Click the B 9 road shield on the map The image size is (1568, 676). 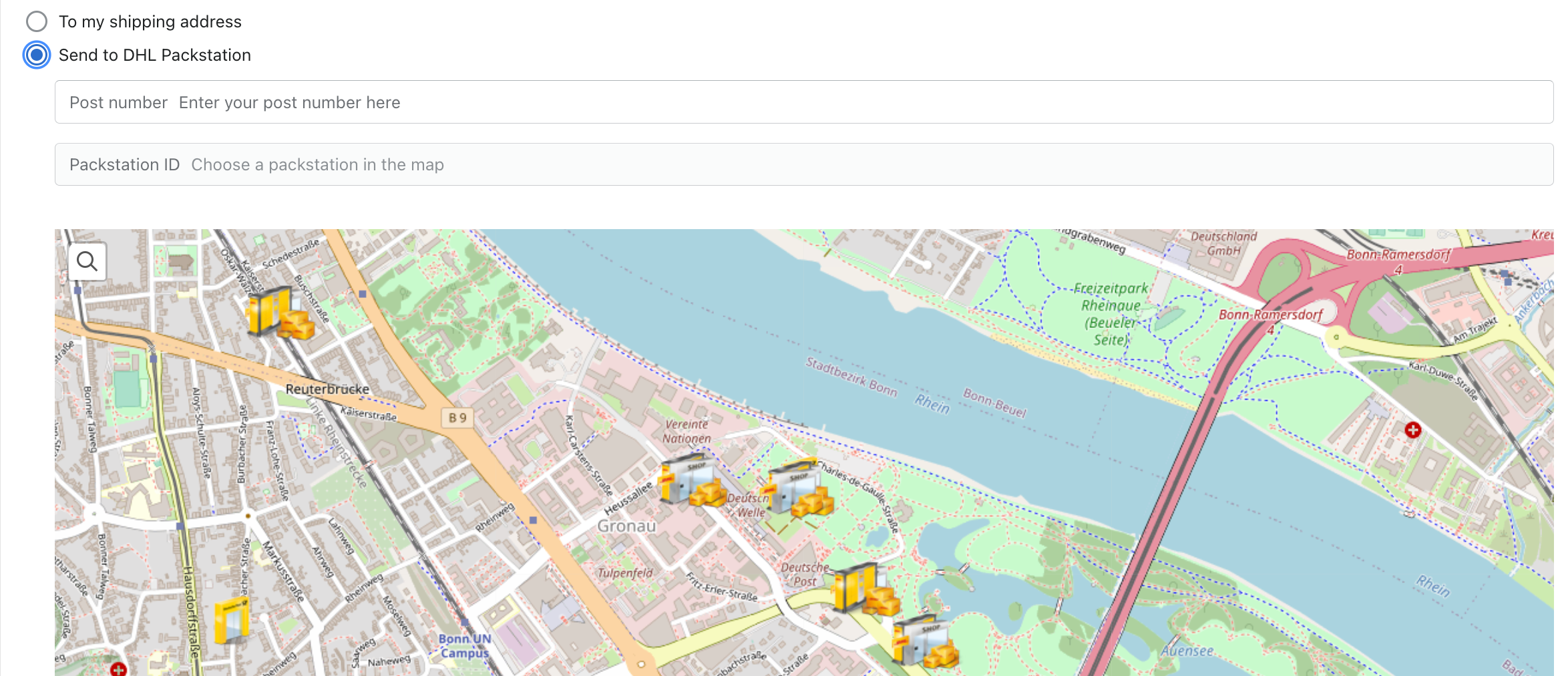pos(457,418)
